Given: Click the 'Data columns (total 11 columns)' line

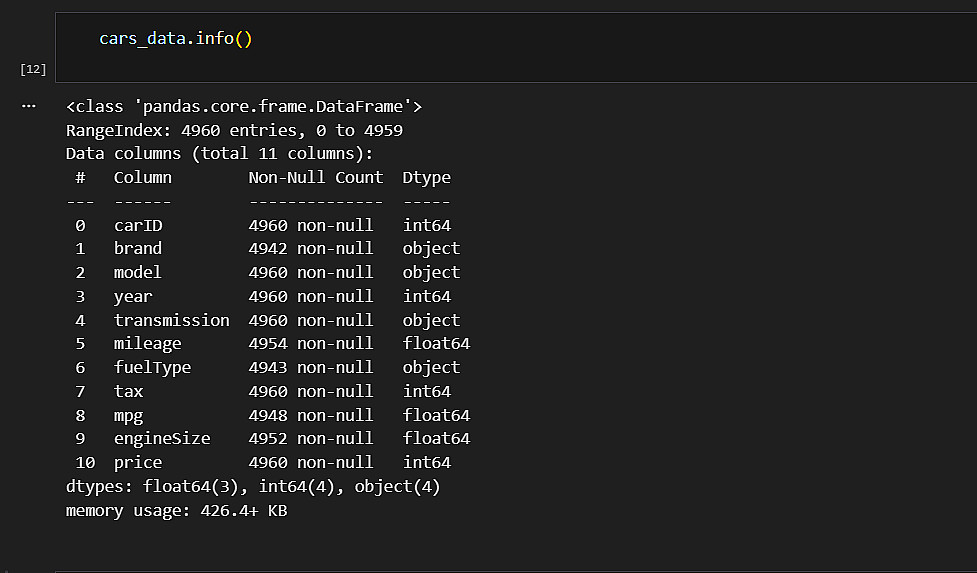Looking at the screenshot, I should [219, 154].
